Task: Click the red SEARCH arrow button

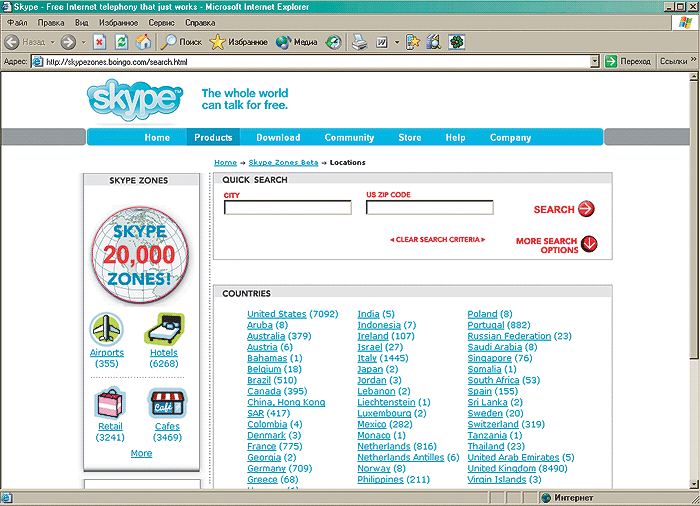Action: (586, 209)
